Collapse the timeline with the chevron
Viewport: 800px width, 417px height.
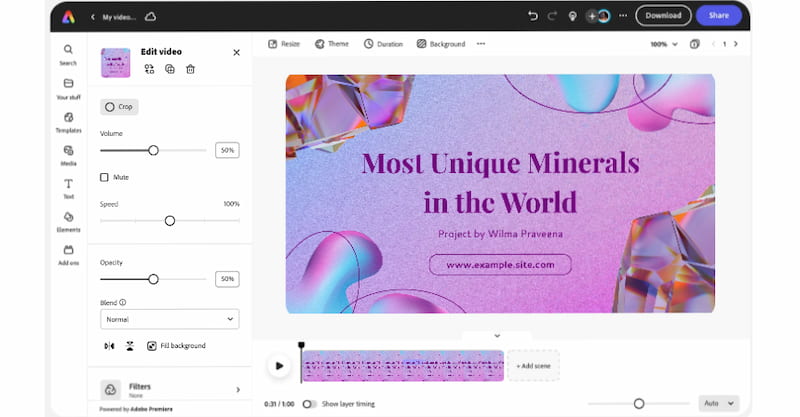point(497,335)
